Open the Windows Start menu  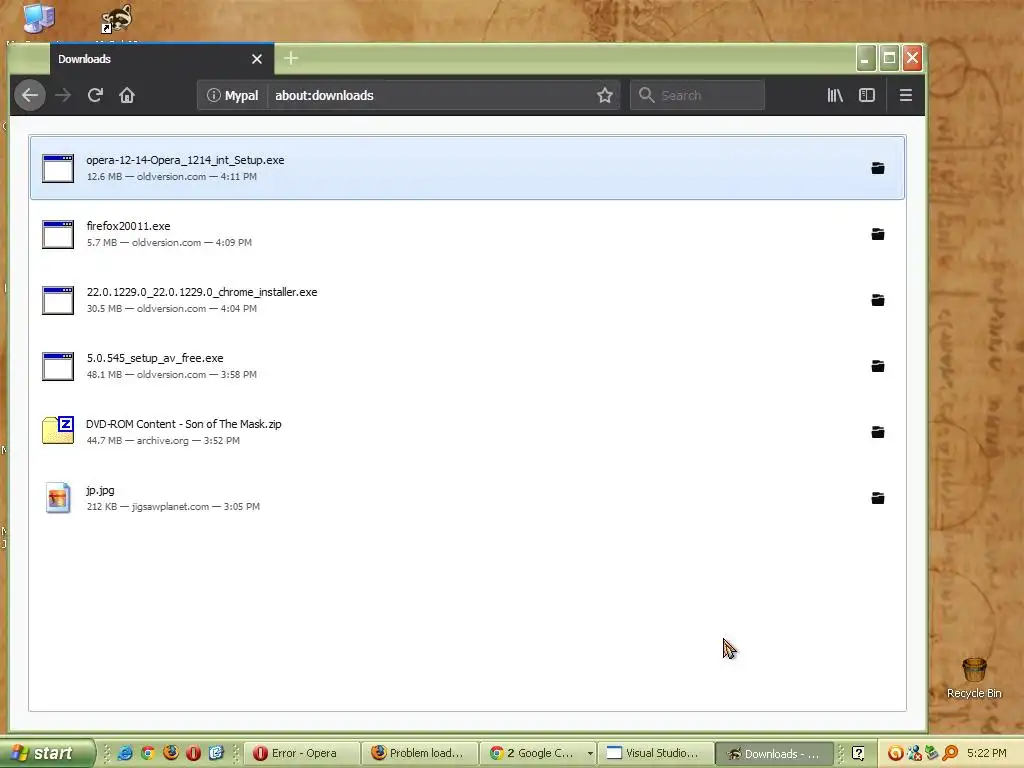(46, 753)
